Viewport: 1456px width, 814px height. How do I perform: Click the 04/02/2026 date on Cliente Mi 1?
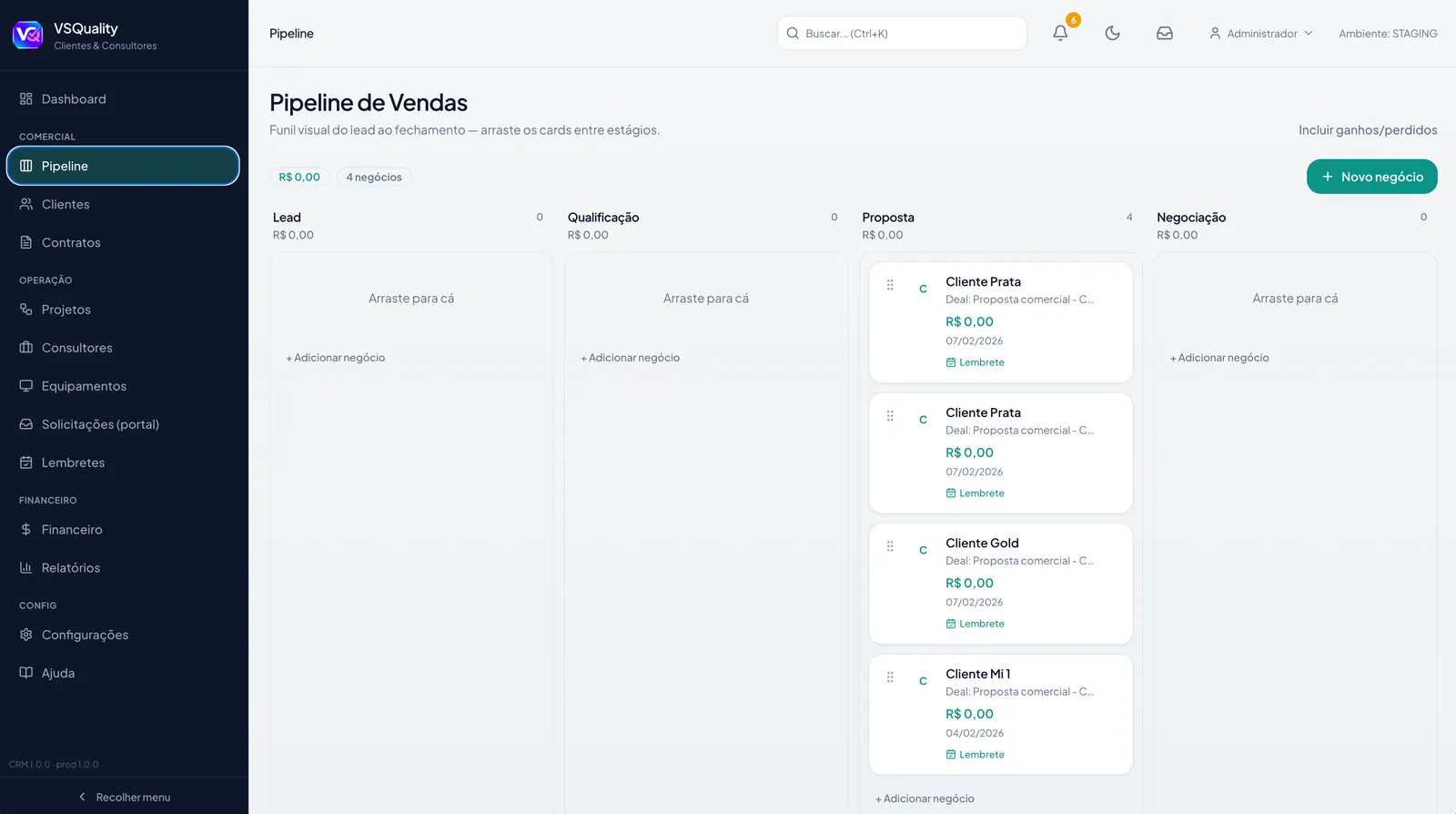(975, 733)
